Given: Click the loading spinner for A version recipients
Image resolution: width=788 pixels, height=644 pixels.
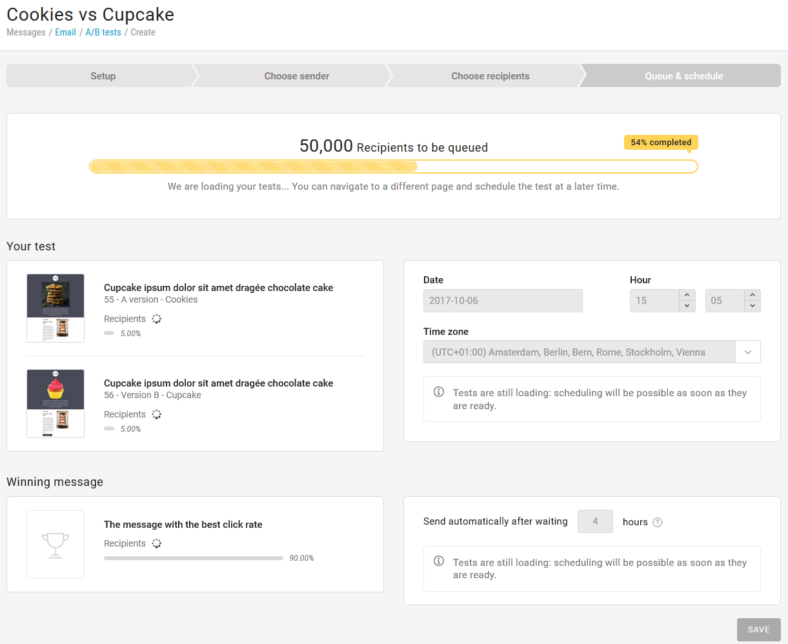Looking at the screenshot, I should (x=157, y=319).
